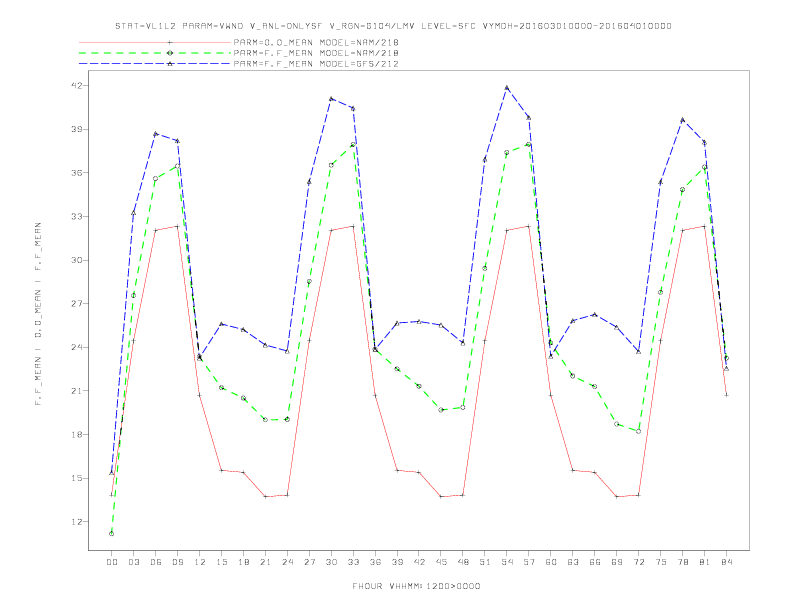This screenshot has height=612, width=792.
Task: Click the blue GFS peak marker at hour 54
Action: [x=507, y=88]
